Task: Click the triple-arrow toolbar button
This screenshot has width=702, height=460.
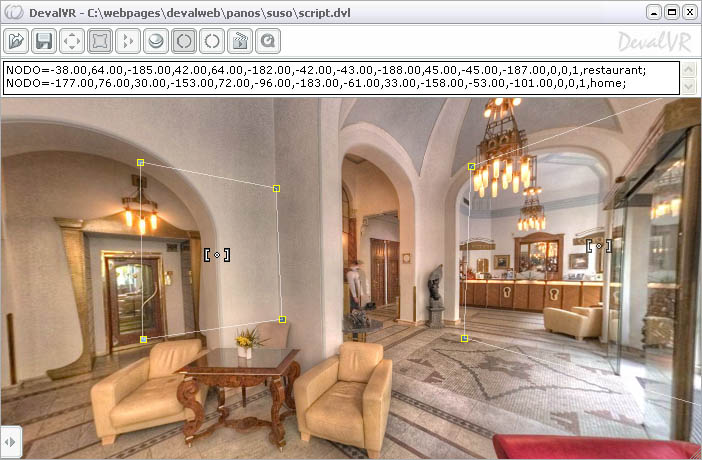Action: point(128,41)
